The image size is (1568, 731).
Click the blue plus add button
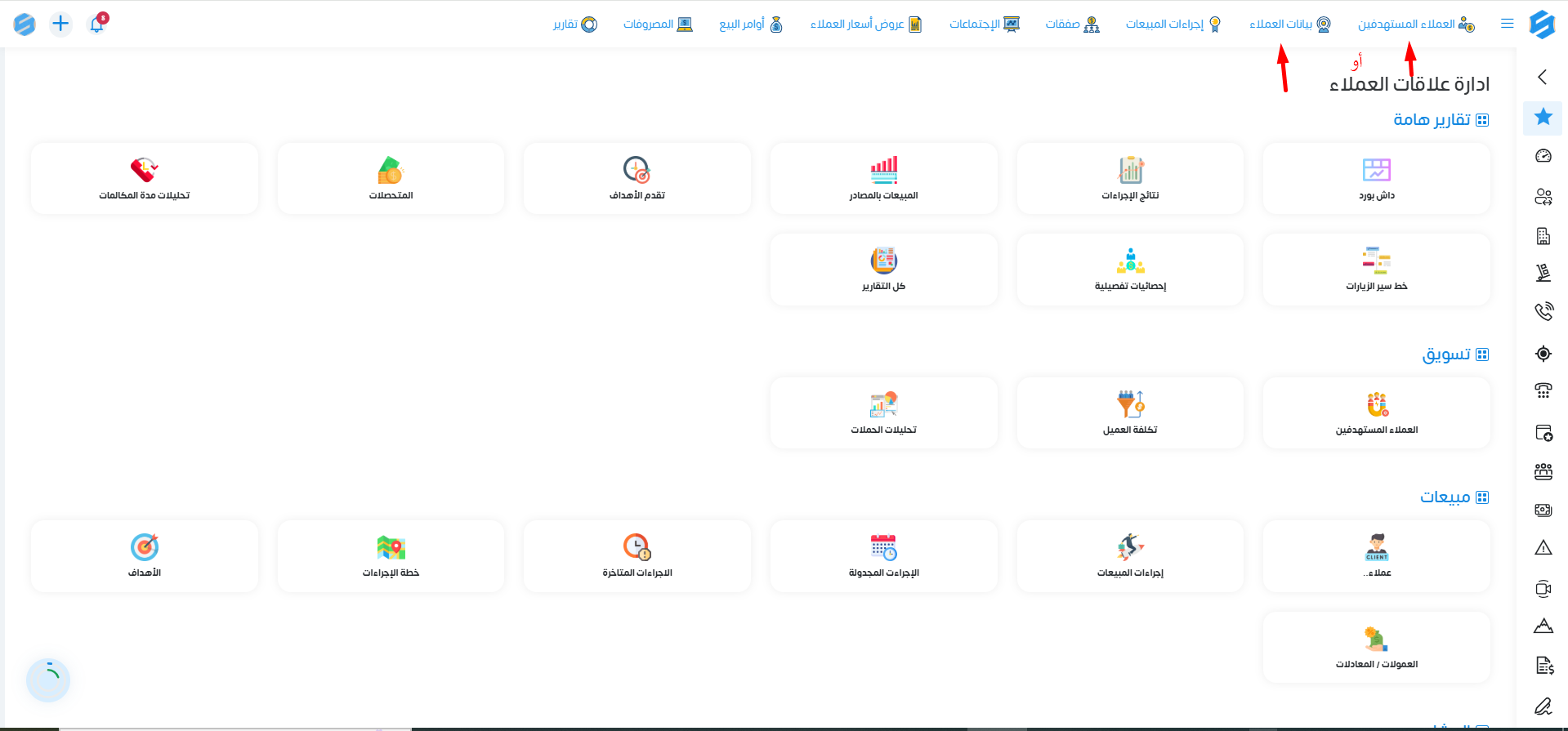60,24
